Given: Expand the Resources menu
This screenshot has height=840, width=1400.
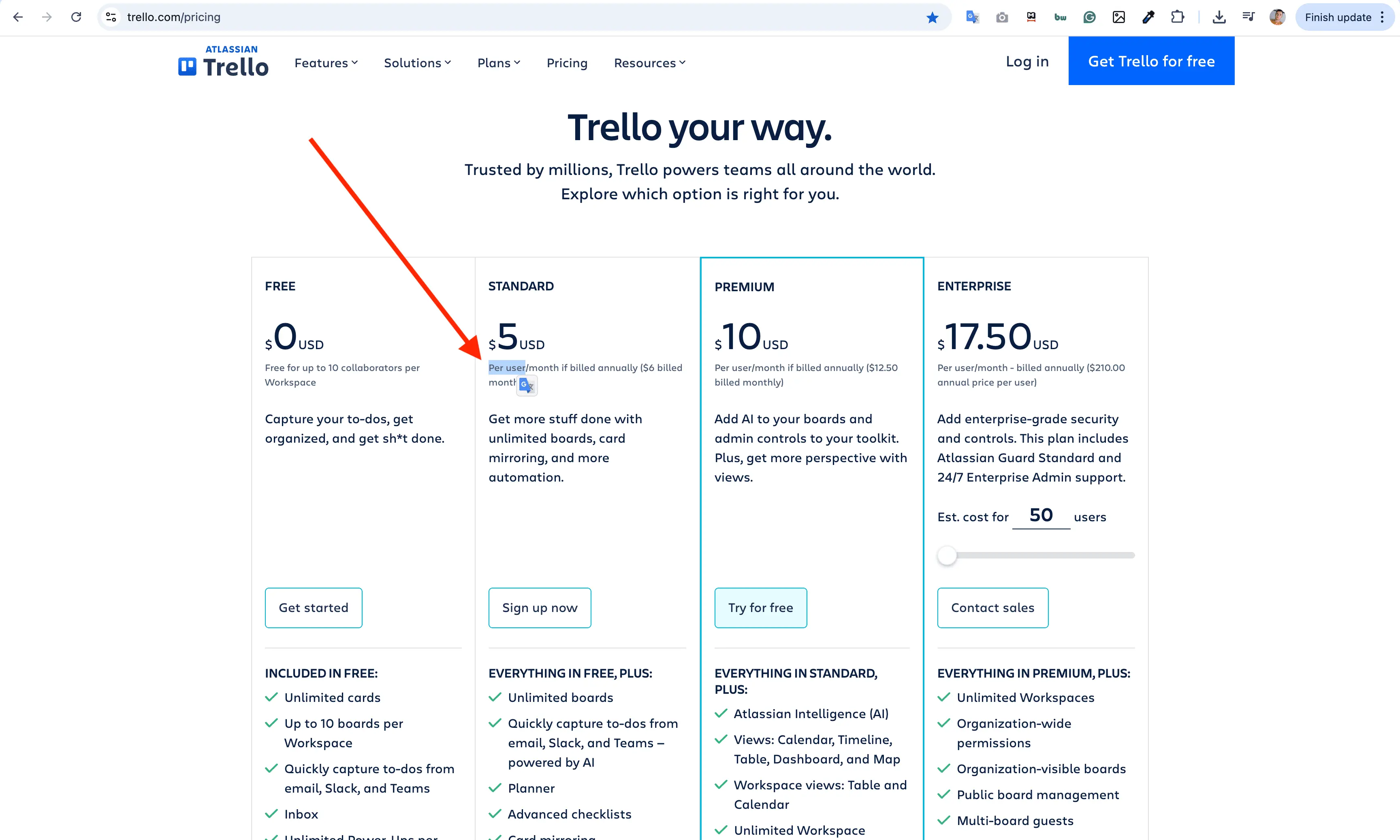Looking at the screenshot, I should 649,63.
